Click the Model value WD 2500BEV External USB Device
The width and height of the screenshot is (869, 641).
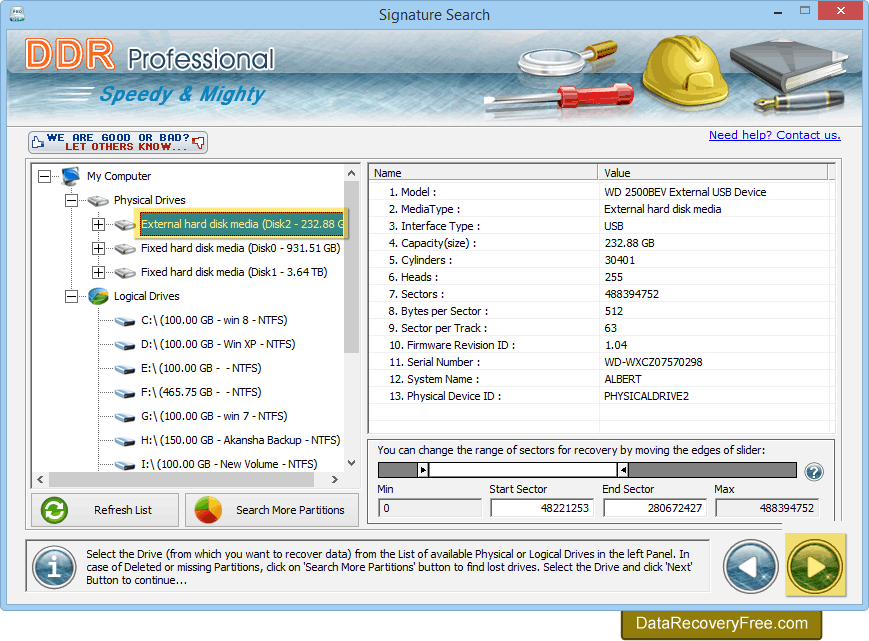tap(685, 192)
